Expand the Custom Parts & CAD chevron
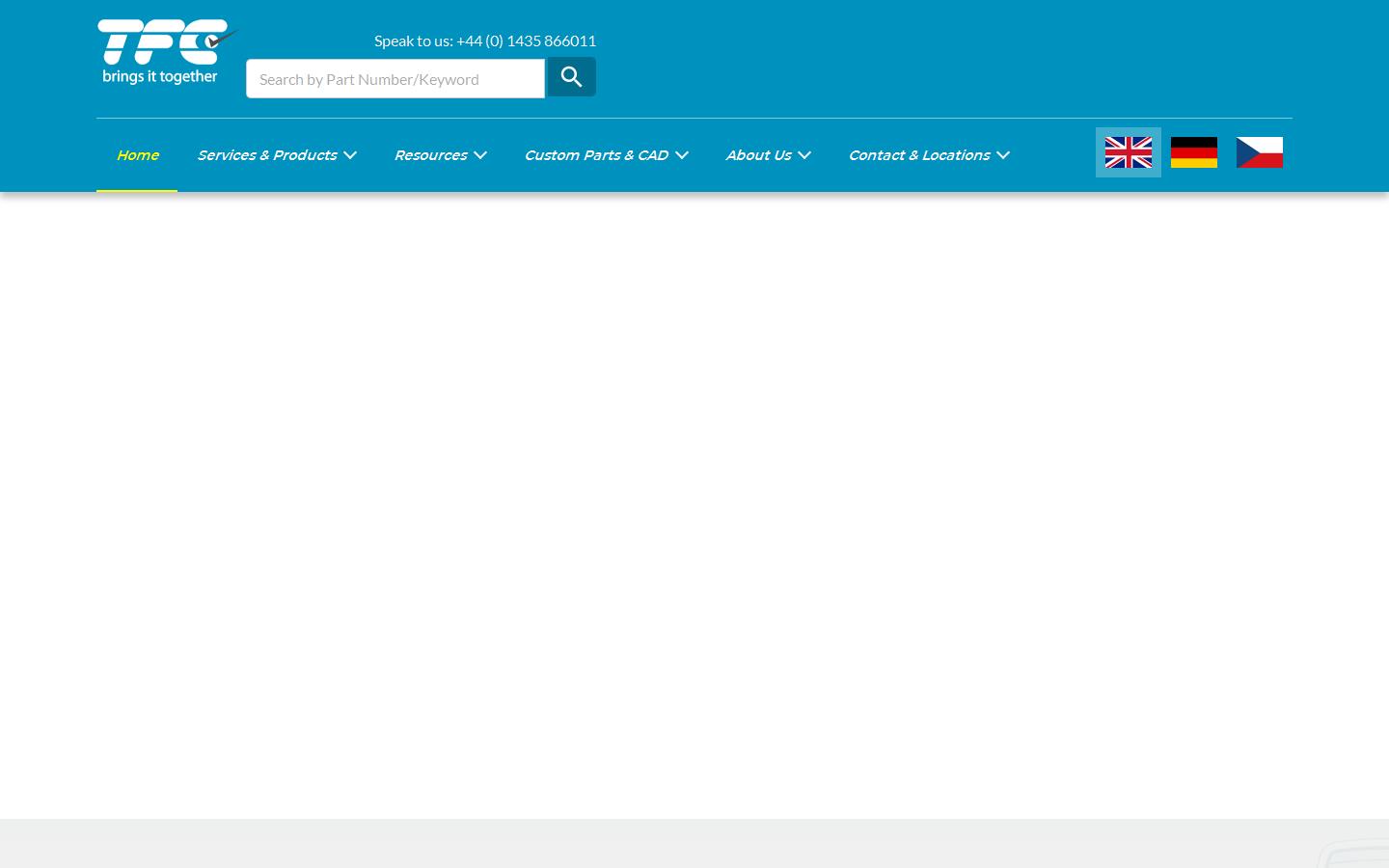1389x868 pixels. (682, 155)
